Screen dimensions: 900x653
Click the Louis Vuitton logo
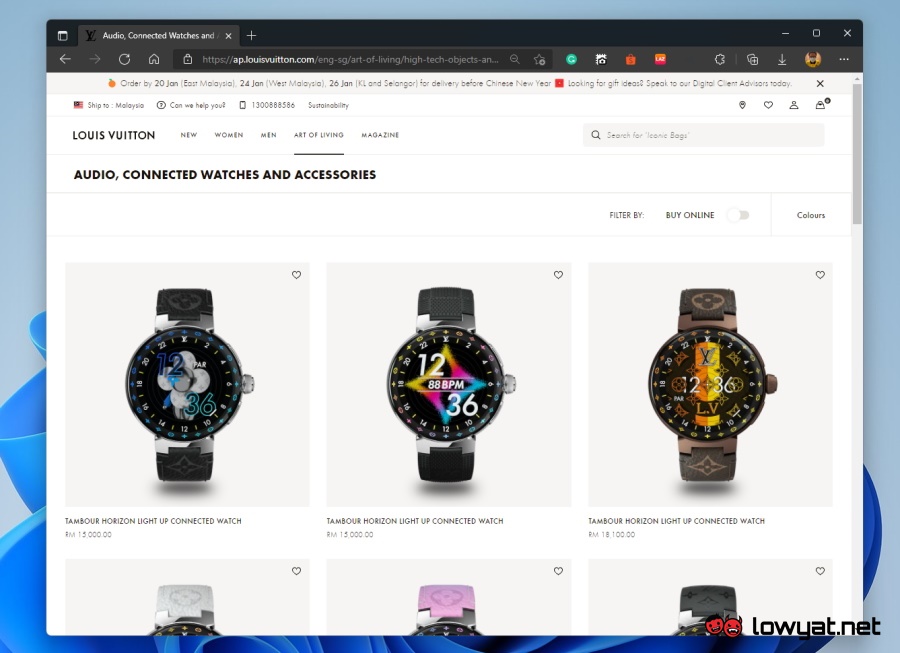(114, 135)
